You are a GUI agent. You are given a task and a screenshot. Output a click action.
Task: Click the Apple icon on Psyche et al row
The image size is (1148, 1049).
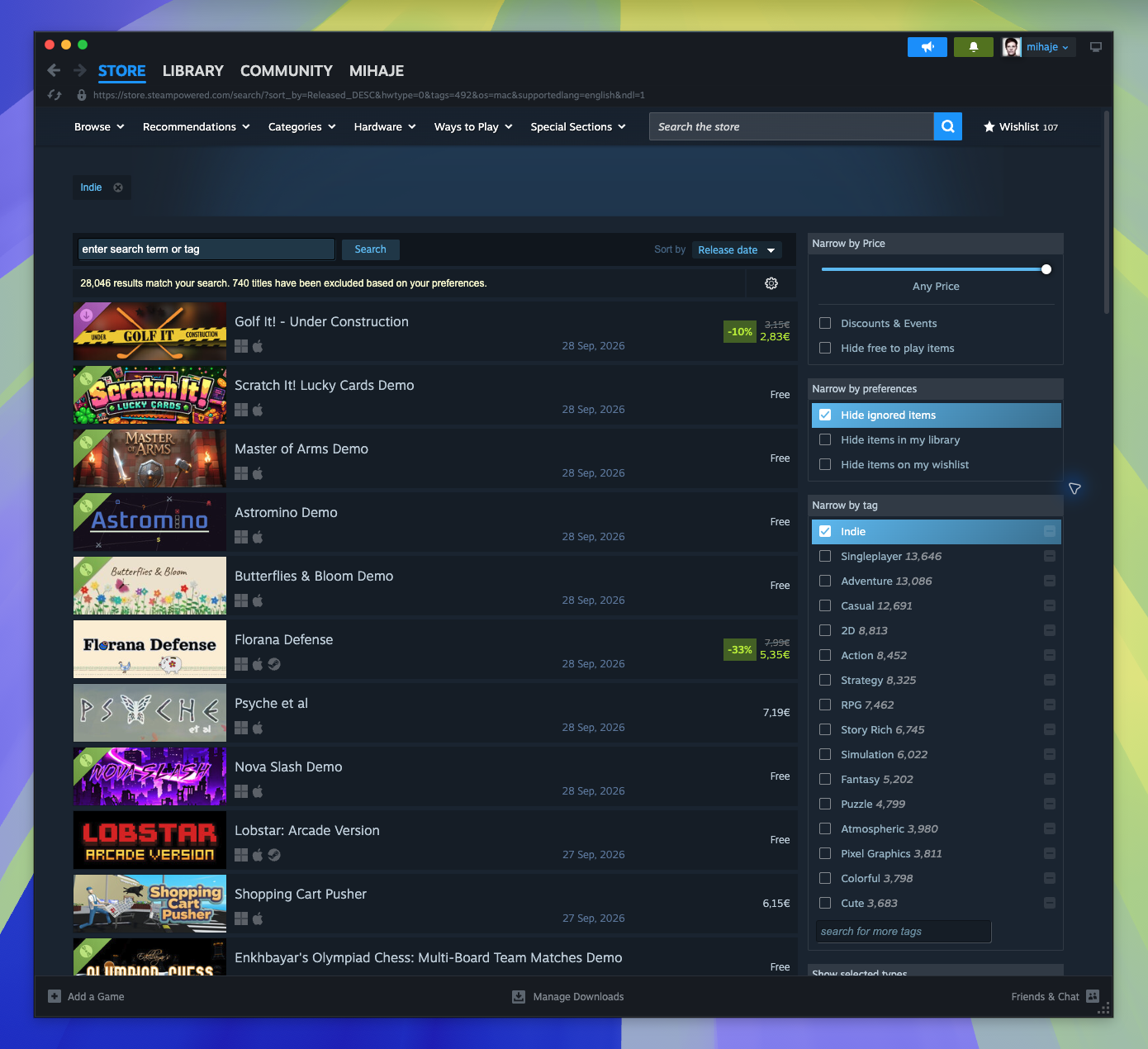pos(258,728)
